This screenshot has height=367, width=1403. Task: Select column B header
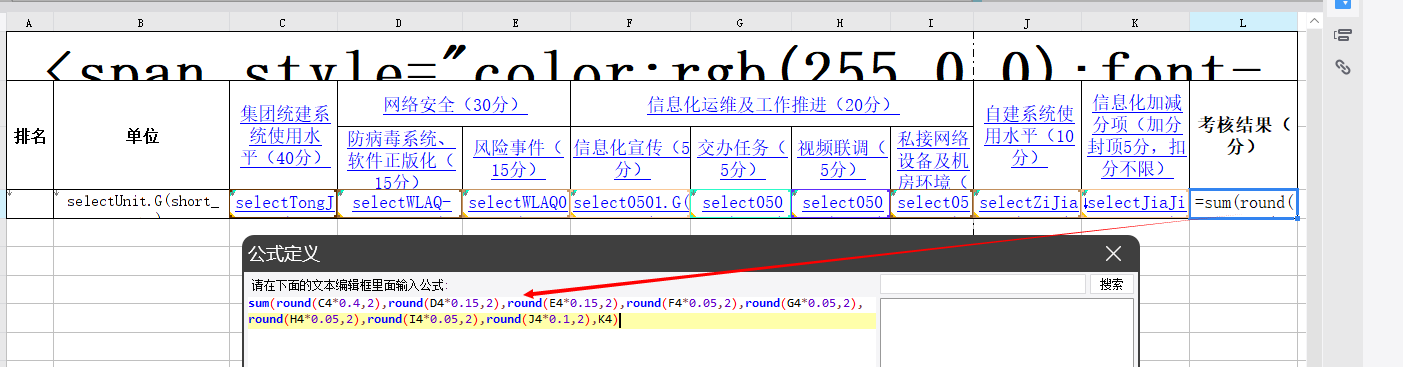(x=141, y=22)
